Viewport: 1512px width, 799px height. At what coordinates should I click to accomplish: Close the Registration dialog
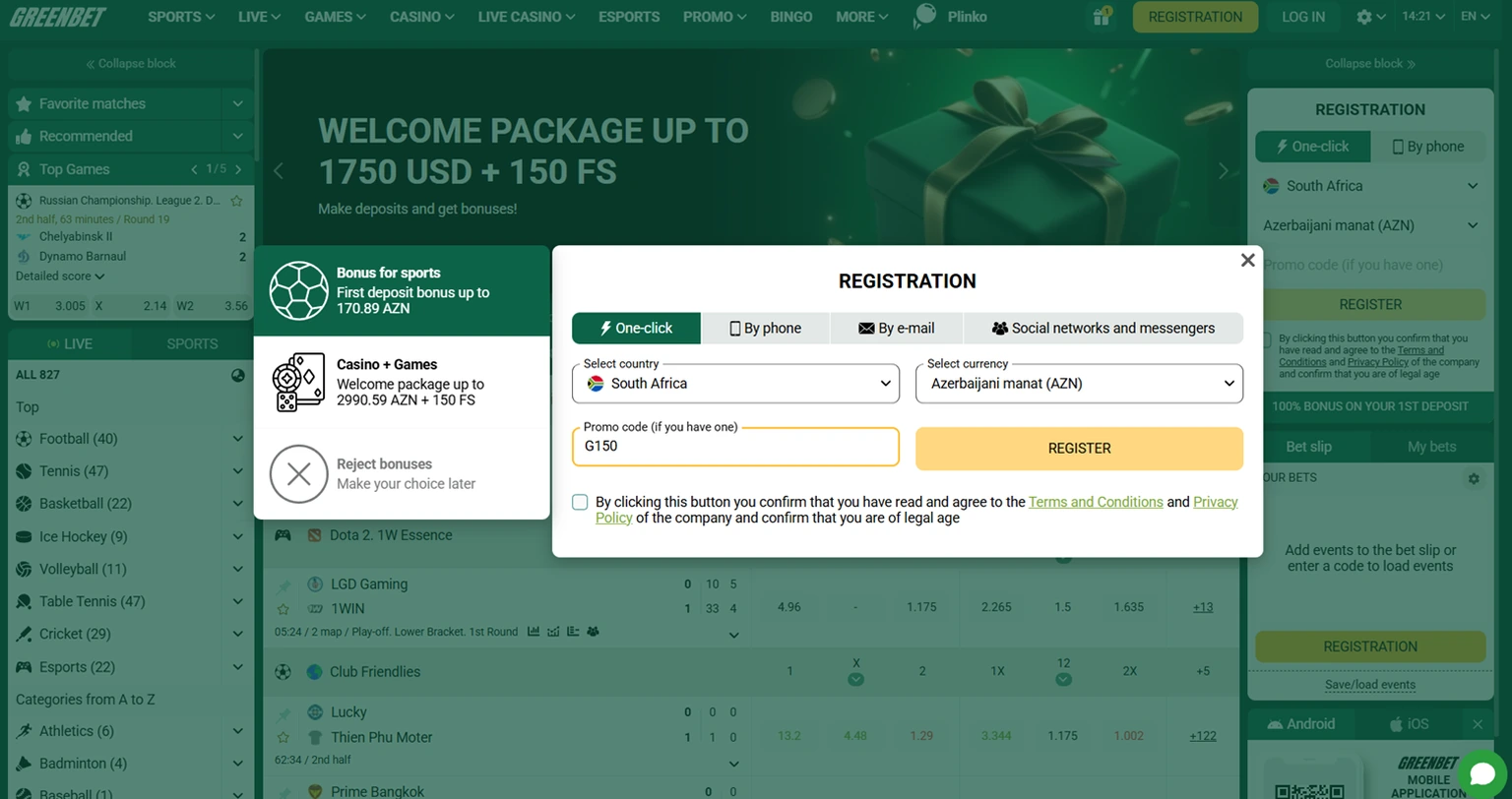coord(1247,260)
